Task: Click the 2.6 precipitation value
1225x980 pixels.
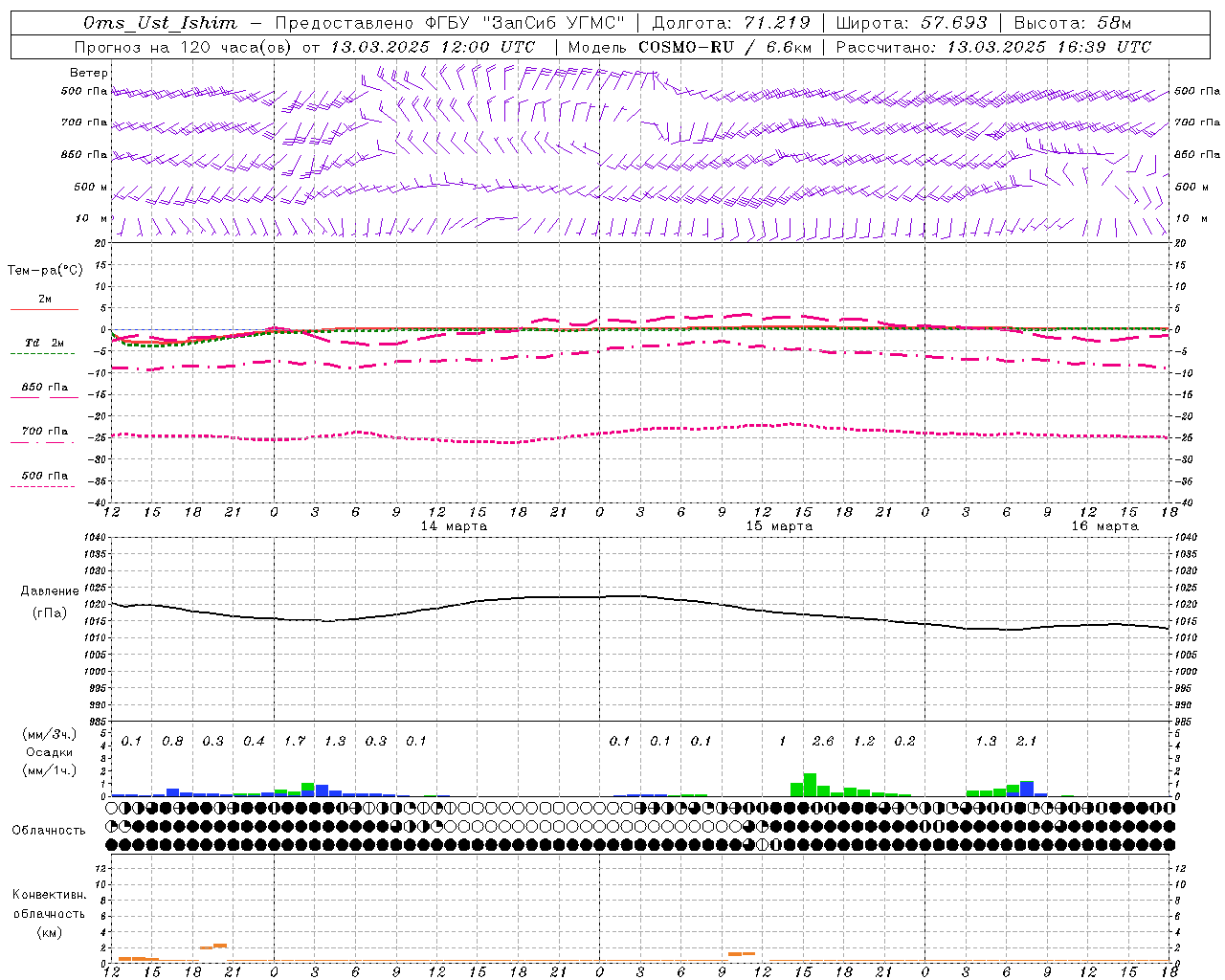Action: click(823, 742)
